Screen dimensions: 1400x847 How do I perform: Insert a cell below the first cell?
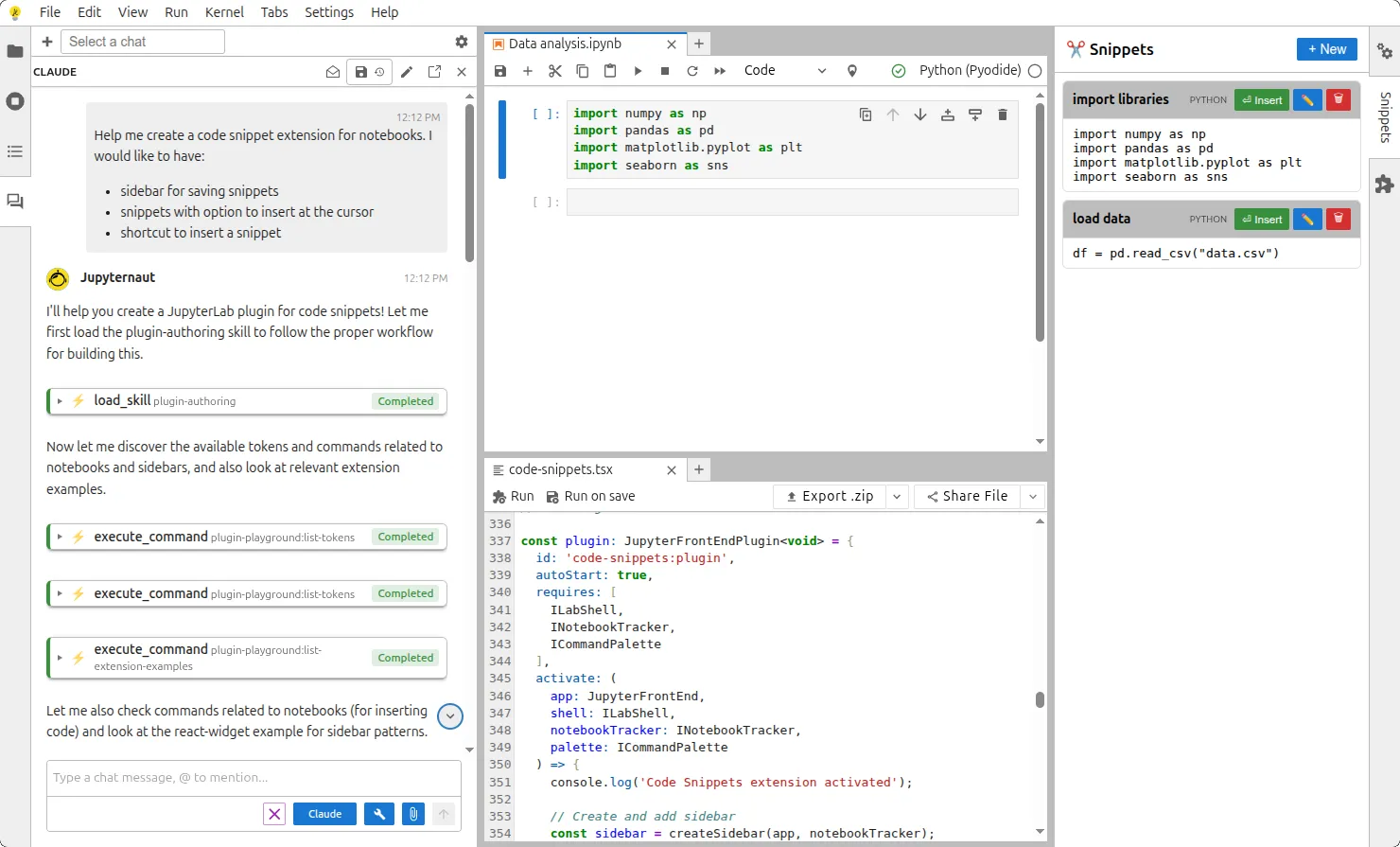975,115
